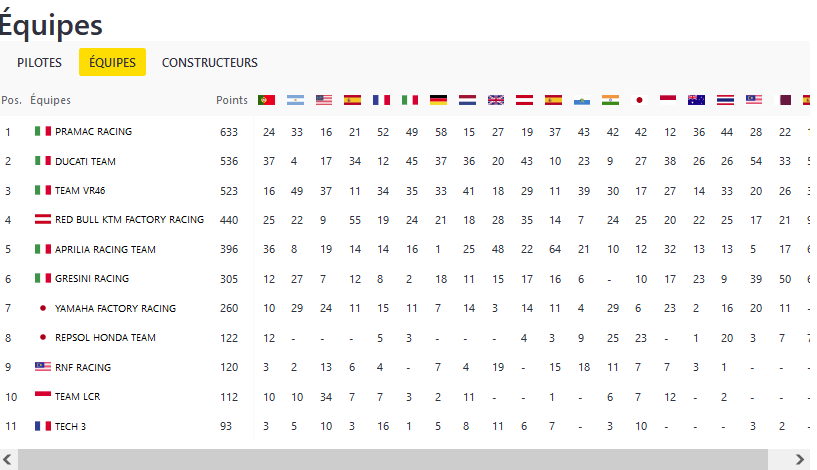Image resolution: width=817 pixels, height=470 pixels.
Task: Select the USA flag in header row
Action: coord(324,100)
